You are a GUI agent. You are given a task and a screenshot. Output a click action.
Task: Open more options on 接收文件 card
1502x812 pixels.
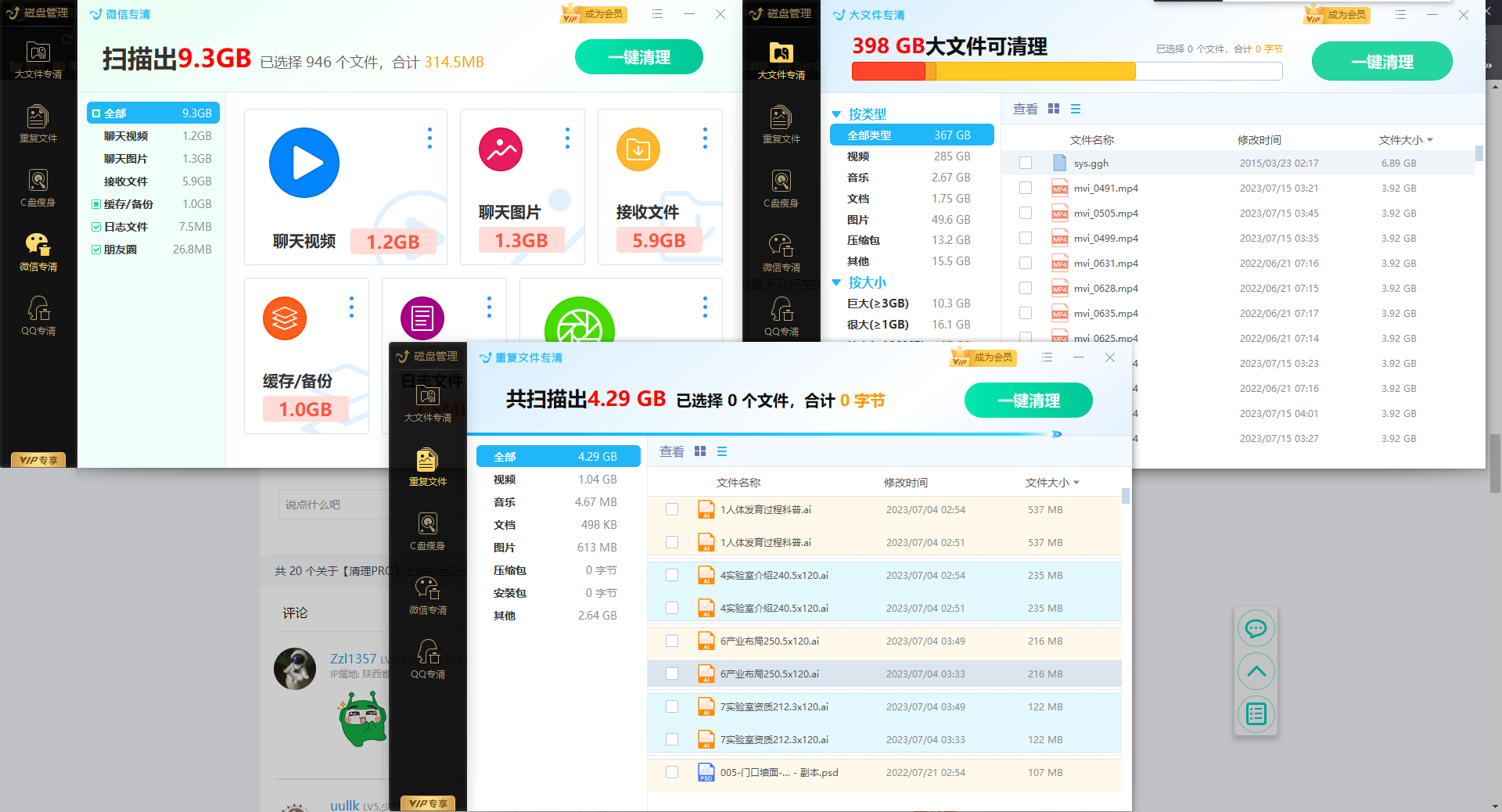(705, 138)
